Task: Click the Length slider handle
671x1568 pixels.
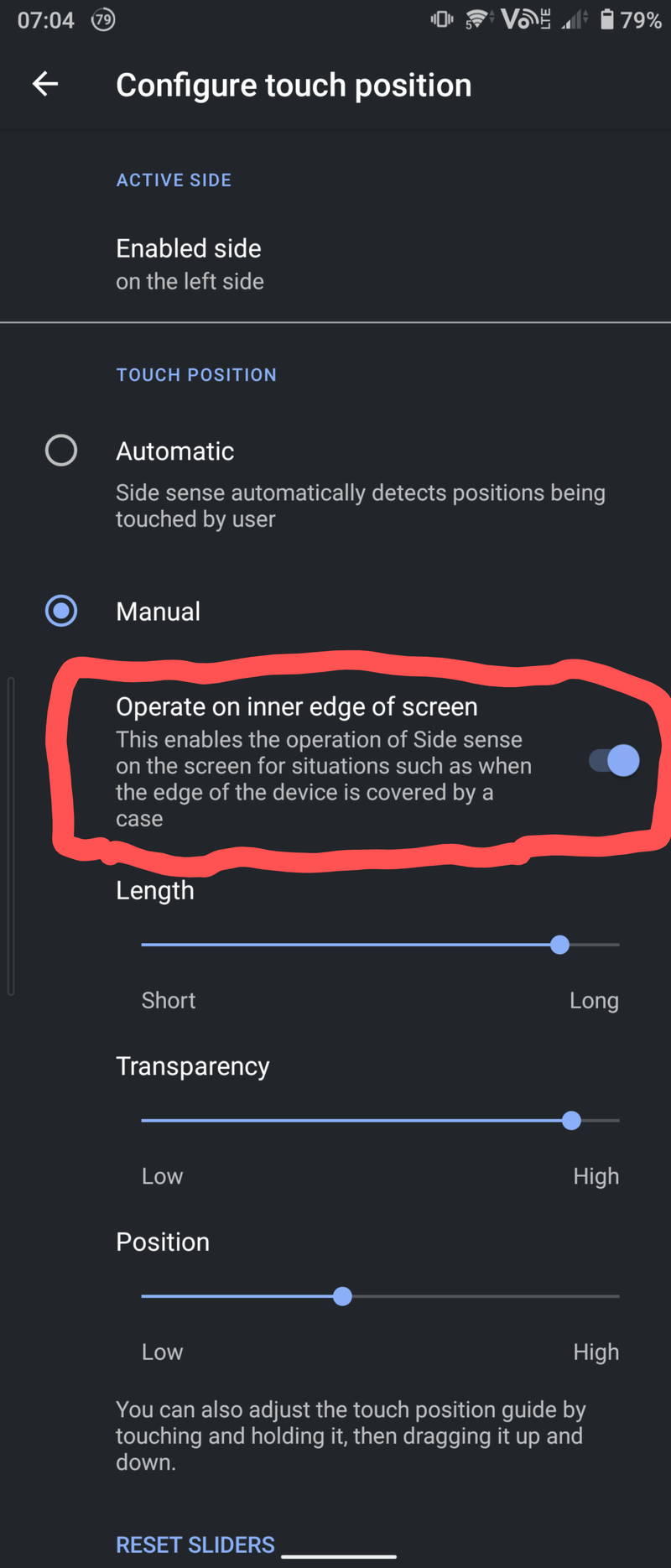Action: (559, 945)
